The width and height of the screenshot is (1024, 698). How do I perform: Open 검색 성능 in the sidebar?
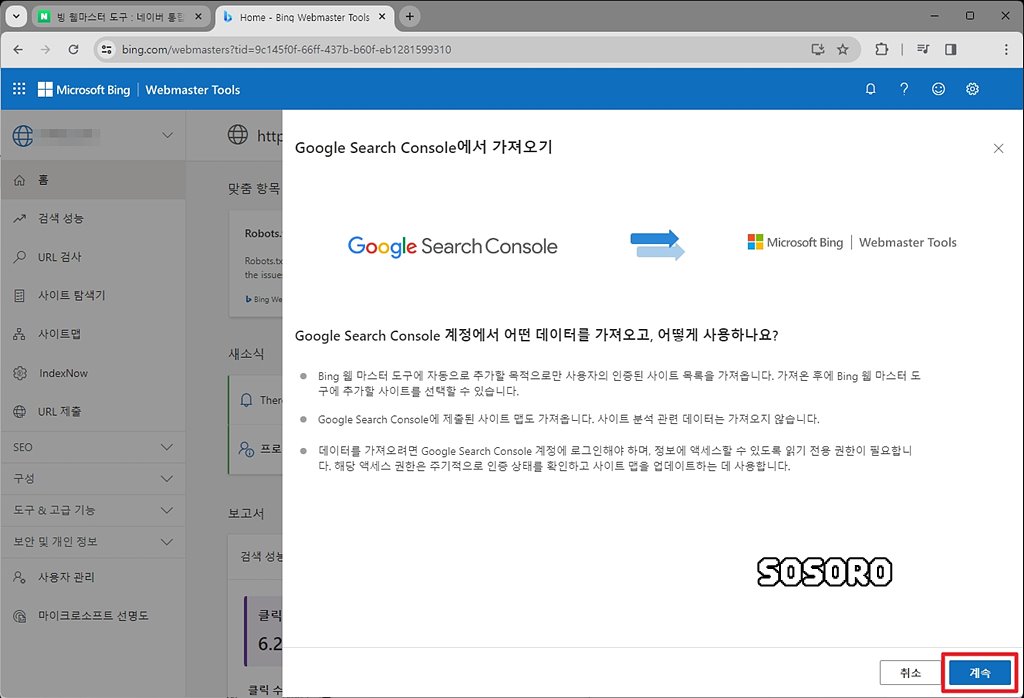pyautogui.click(x=93, y=218)
